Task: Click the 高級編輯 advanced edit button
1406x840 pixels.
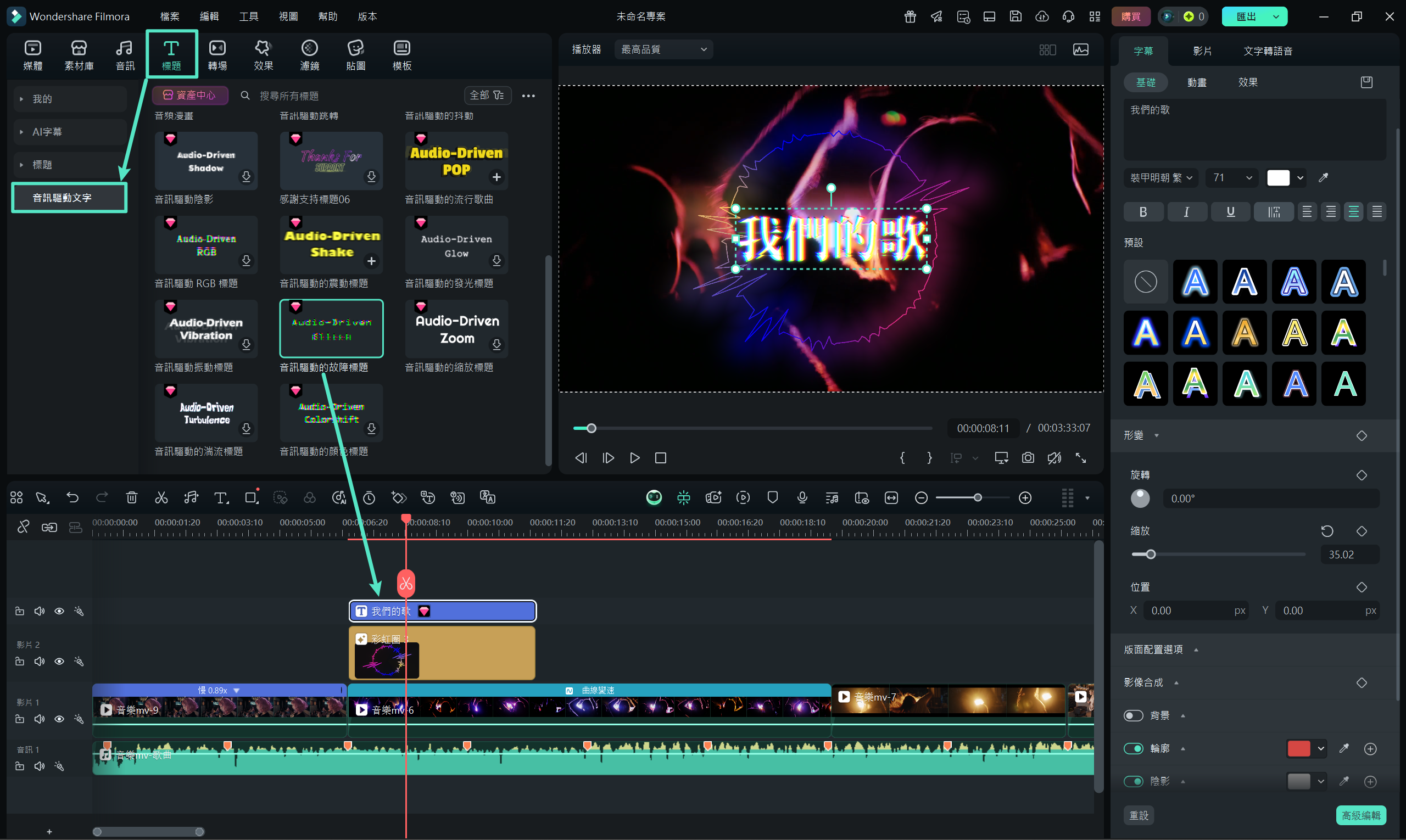Action: [1361, 815]
